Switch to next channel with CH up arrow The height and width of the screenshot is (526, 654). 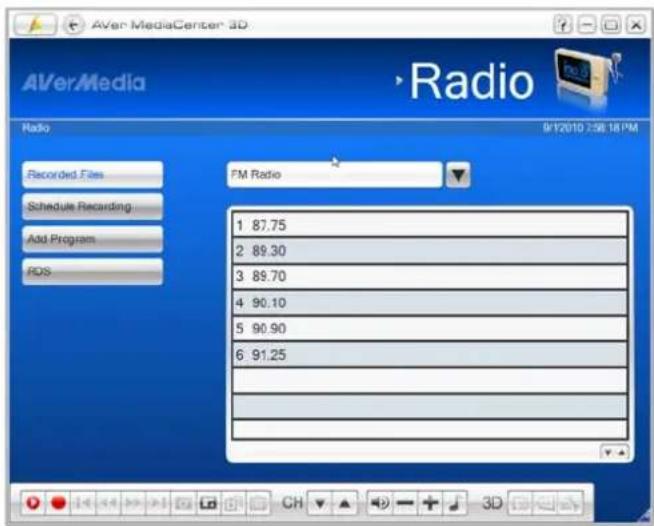pyautogui.click(x=345, y=503)
